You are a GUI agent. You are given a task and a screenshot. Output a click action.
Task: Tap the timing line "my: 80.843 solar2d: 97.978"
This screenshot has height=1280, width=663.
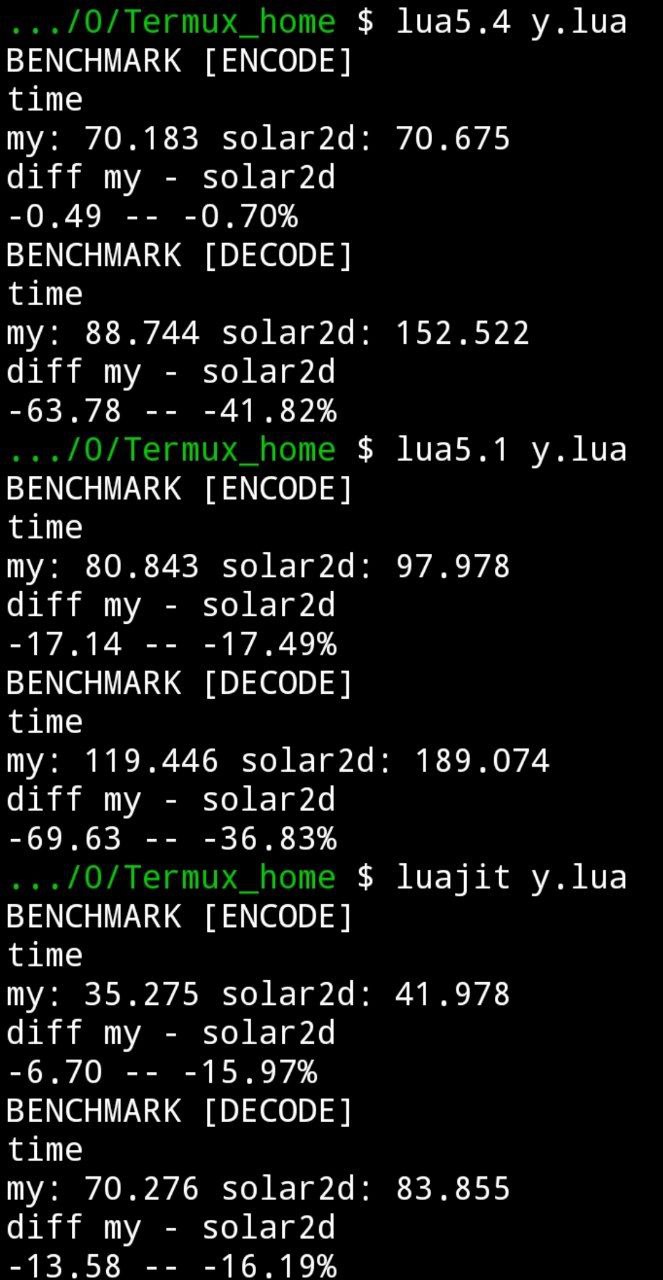(259, 566)
